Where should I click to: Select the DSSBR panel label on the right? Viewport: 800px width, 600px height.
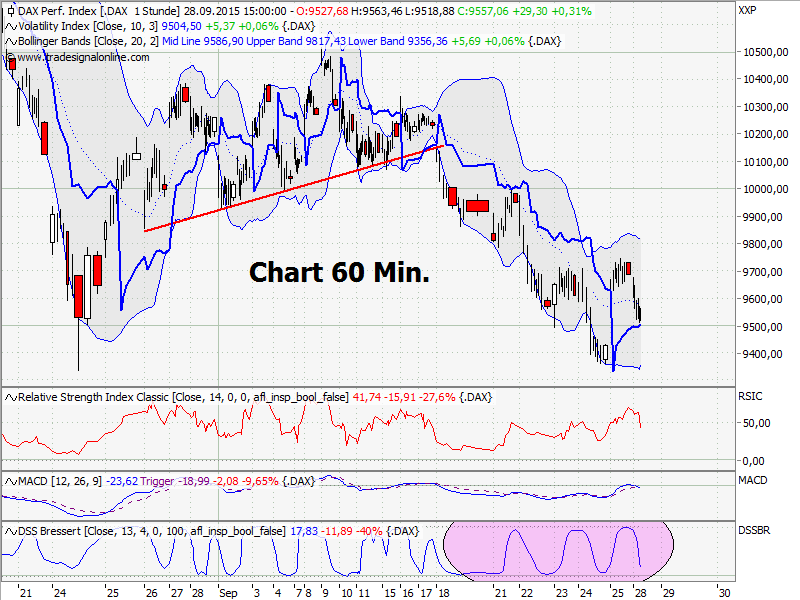[x=752, y=530]
